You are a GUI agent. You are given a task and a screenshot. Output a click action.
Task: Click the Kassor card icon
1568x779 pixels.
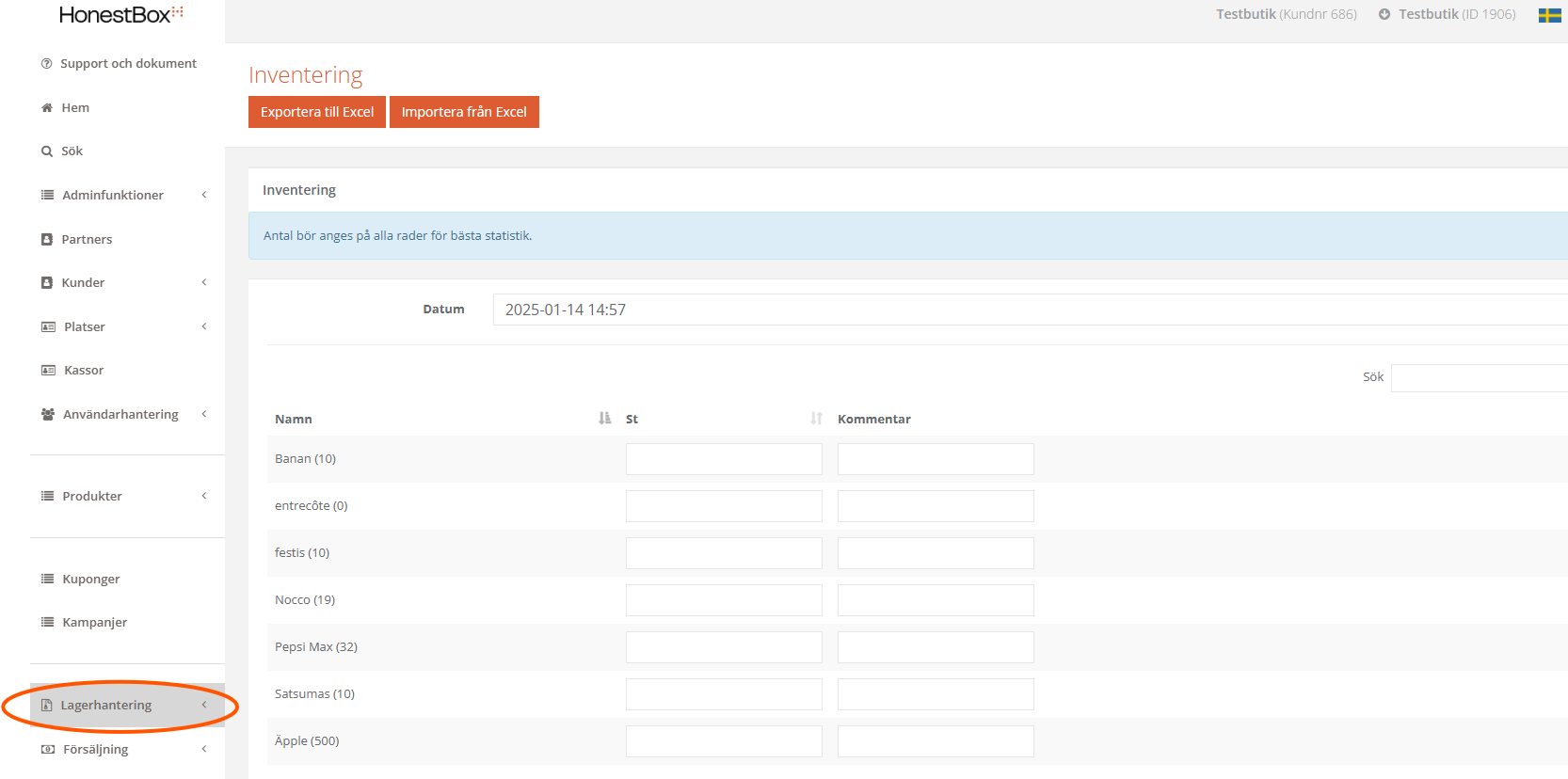click(48, 371)
